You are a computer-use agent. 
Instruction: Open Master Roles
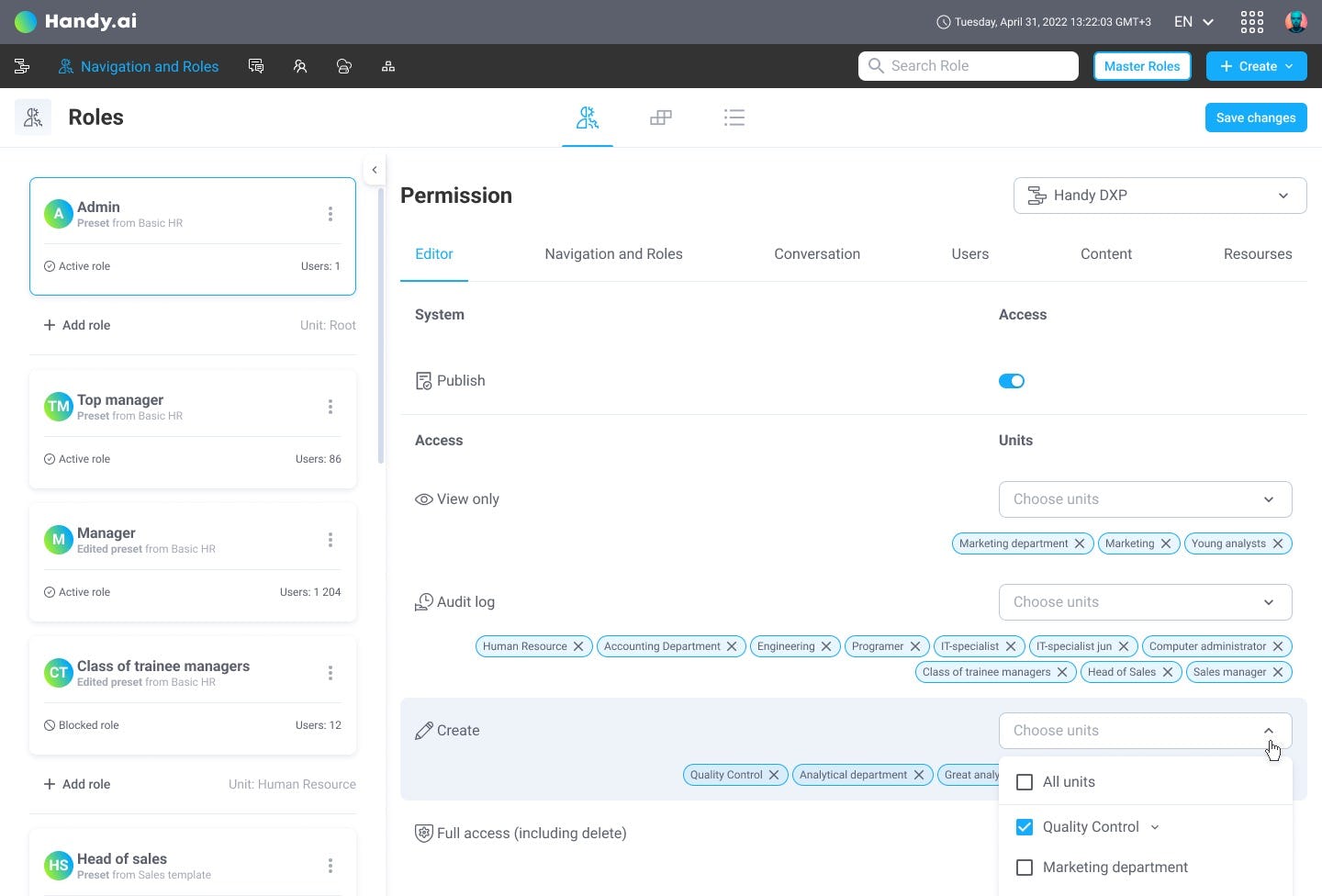click(1141, 66)
